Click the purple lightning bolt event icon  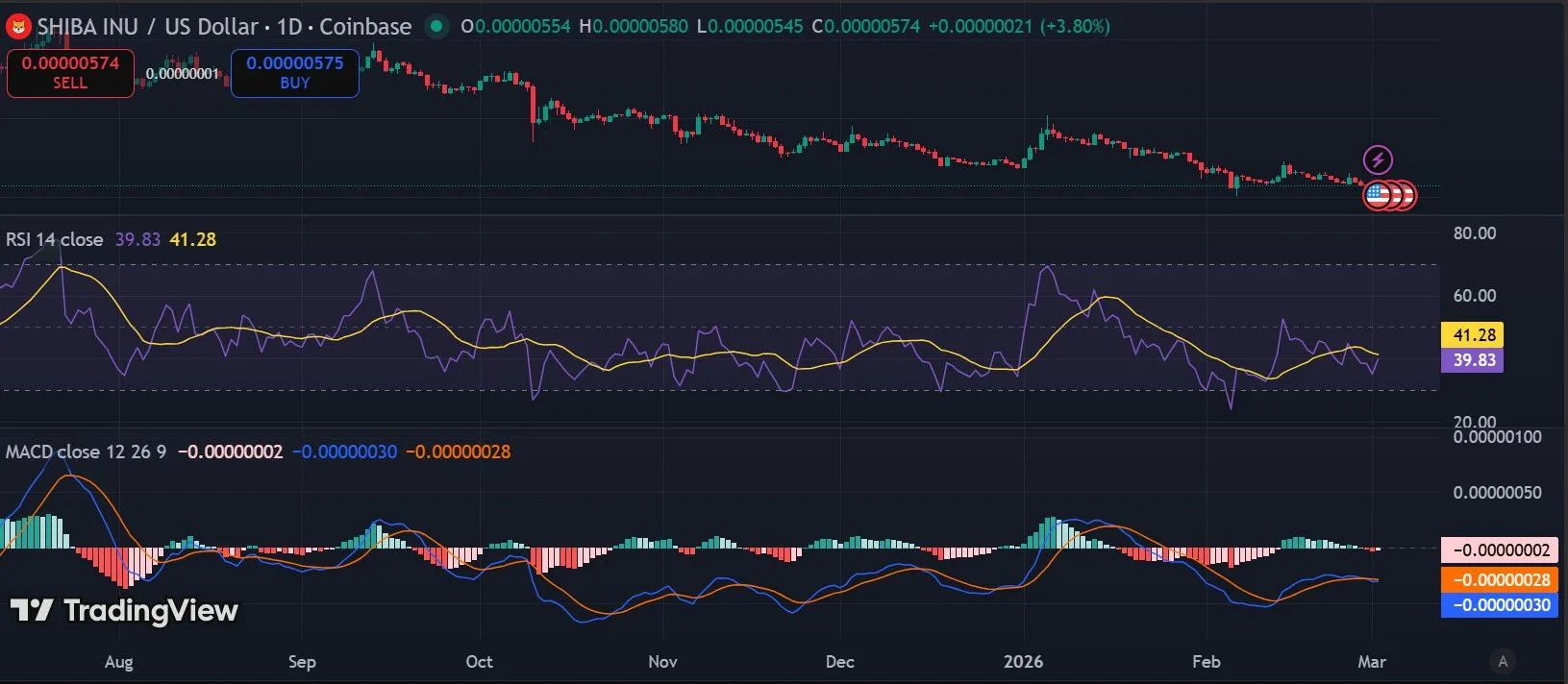click(x=1378, y=159)
